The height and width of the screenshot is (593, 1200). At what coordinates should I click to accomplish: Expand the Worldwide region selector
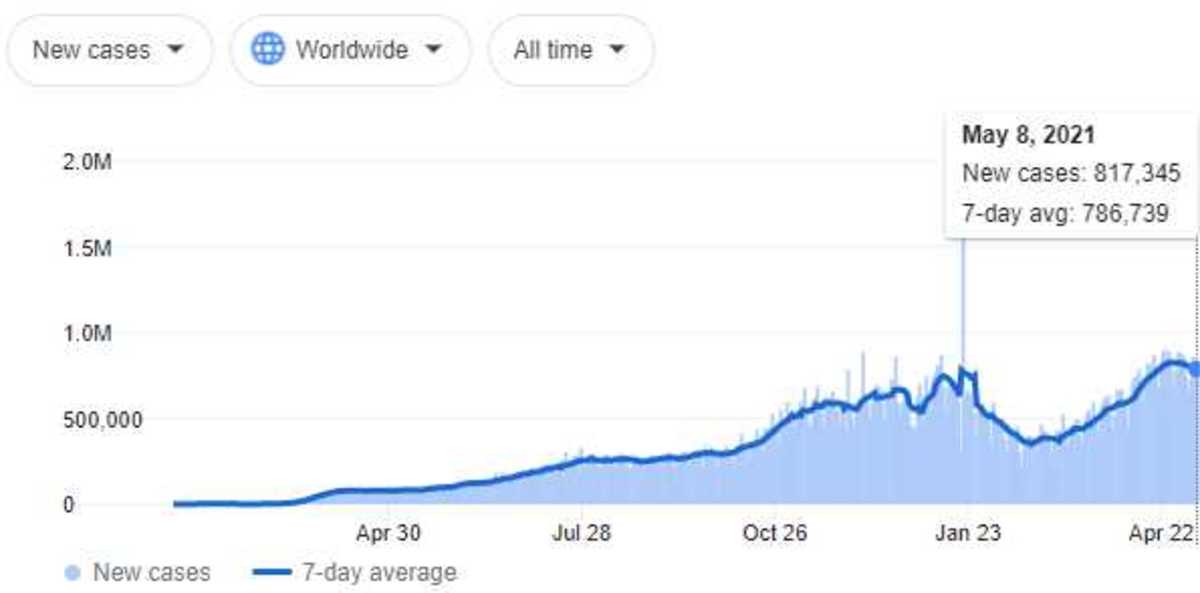350,49
